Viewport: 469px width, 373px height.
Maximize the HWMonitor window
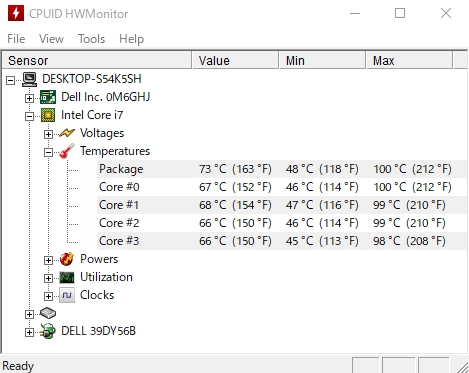400,13
